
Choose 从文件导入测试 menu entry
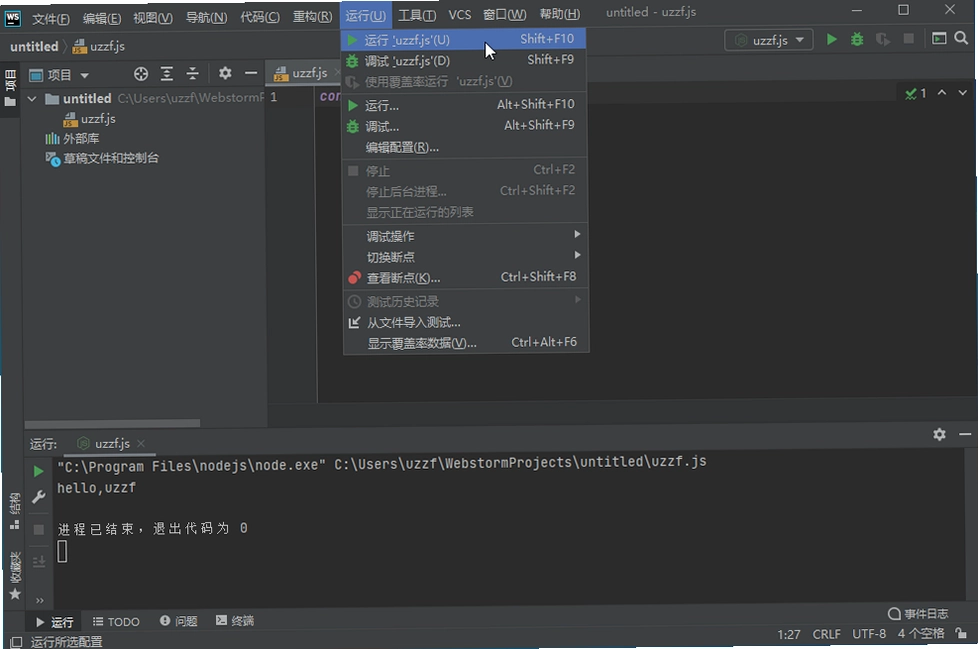point(466,322)
